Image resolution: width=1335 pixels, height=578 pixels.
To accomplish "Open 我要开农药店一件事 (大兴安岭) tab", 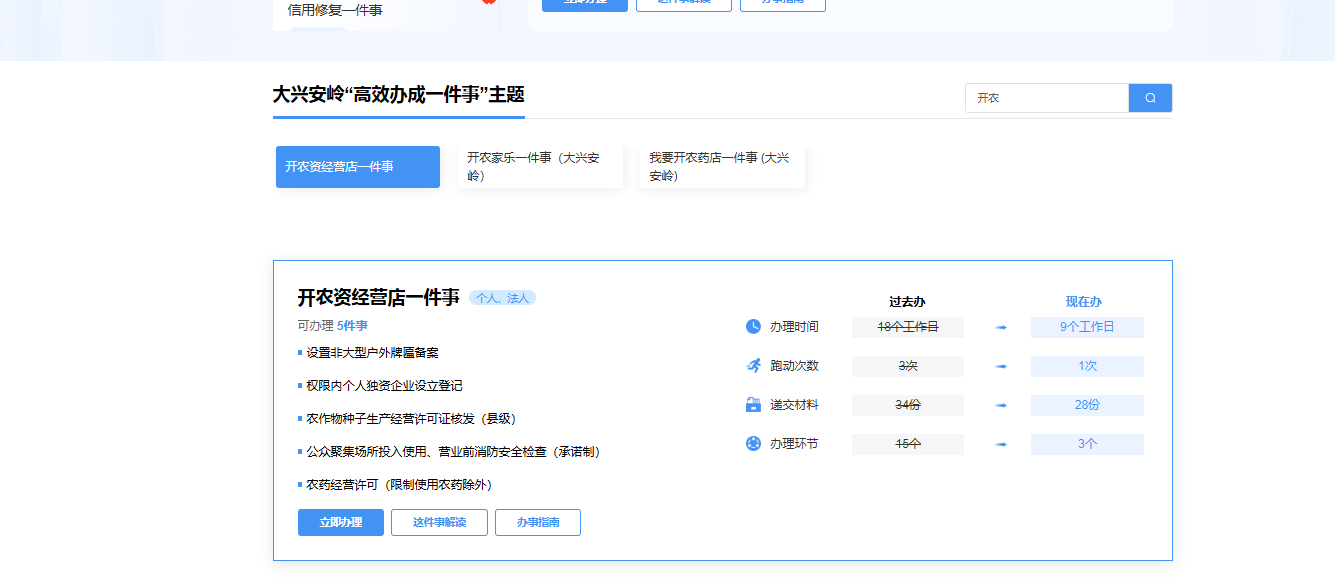I will tap(721, 167).
